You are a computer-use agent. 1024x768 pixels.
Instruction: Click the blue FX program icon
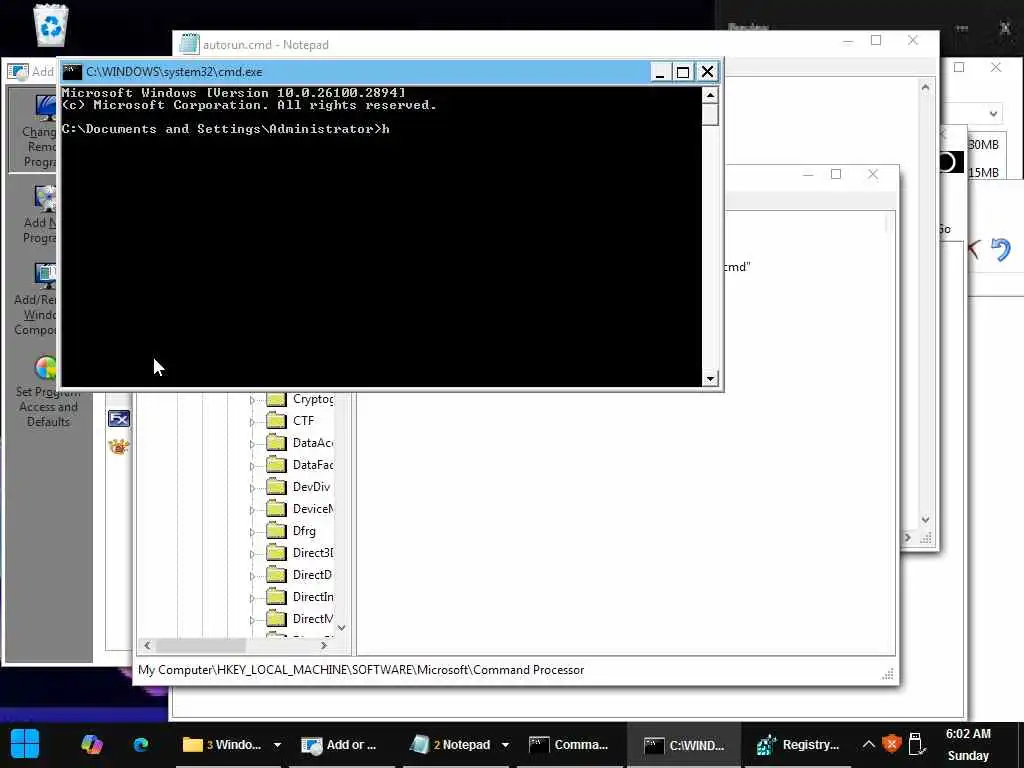(x=119, y=419)
